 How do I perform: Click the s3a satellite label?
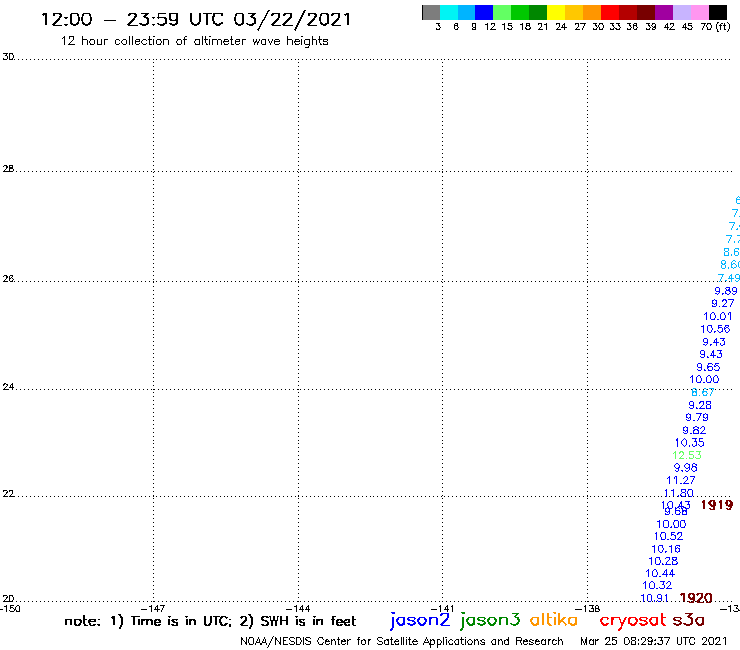click(689, 620)
